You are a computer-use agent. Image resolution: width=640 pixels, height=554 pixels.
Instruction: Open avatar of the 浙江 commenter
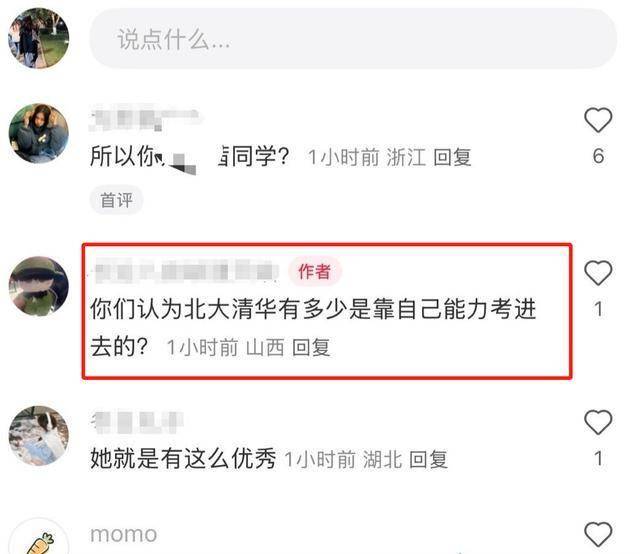[x=39, y=133]
